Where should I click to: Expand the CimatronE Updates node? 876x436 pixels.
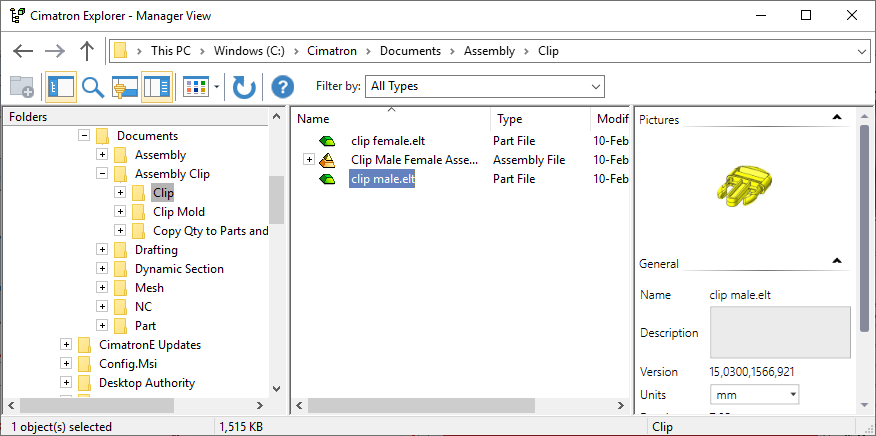point(66,345)
